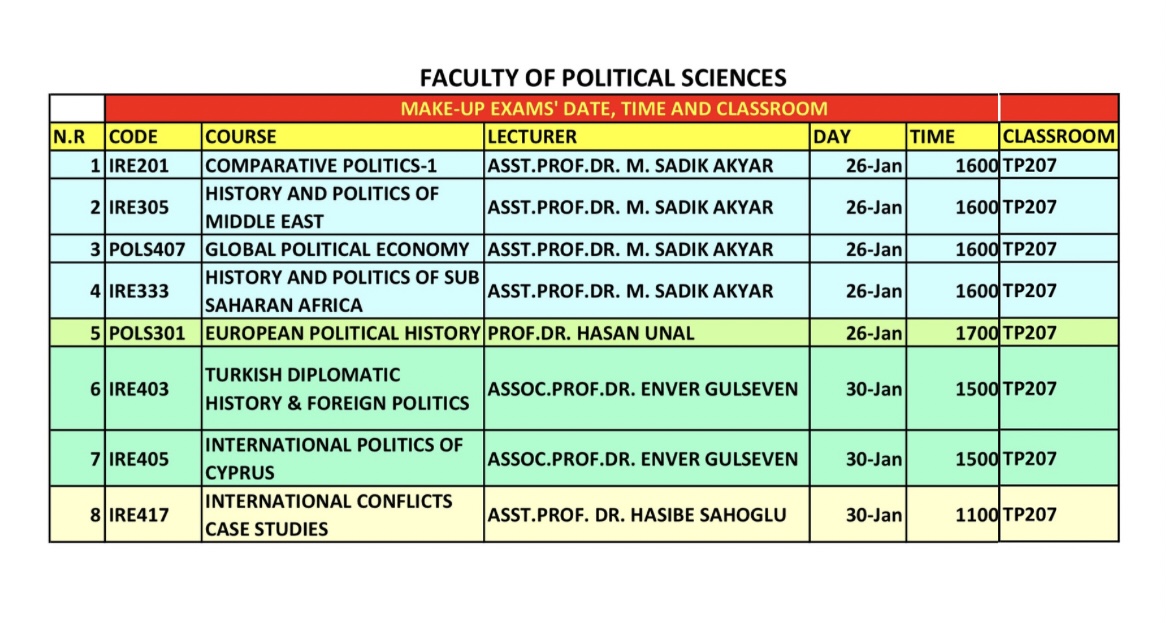Click the IRE403 code cell
The height and width of the screenshot is (623, 1167).
(x=153, y=389)
